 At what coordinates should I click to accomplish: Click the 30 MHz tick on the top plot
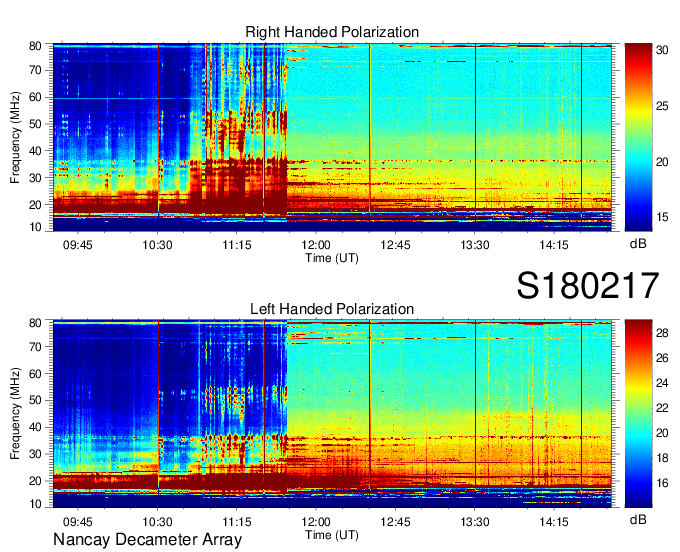click(35, 178)
